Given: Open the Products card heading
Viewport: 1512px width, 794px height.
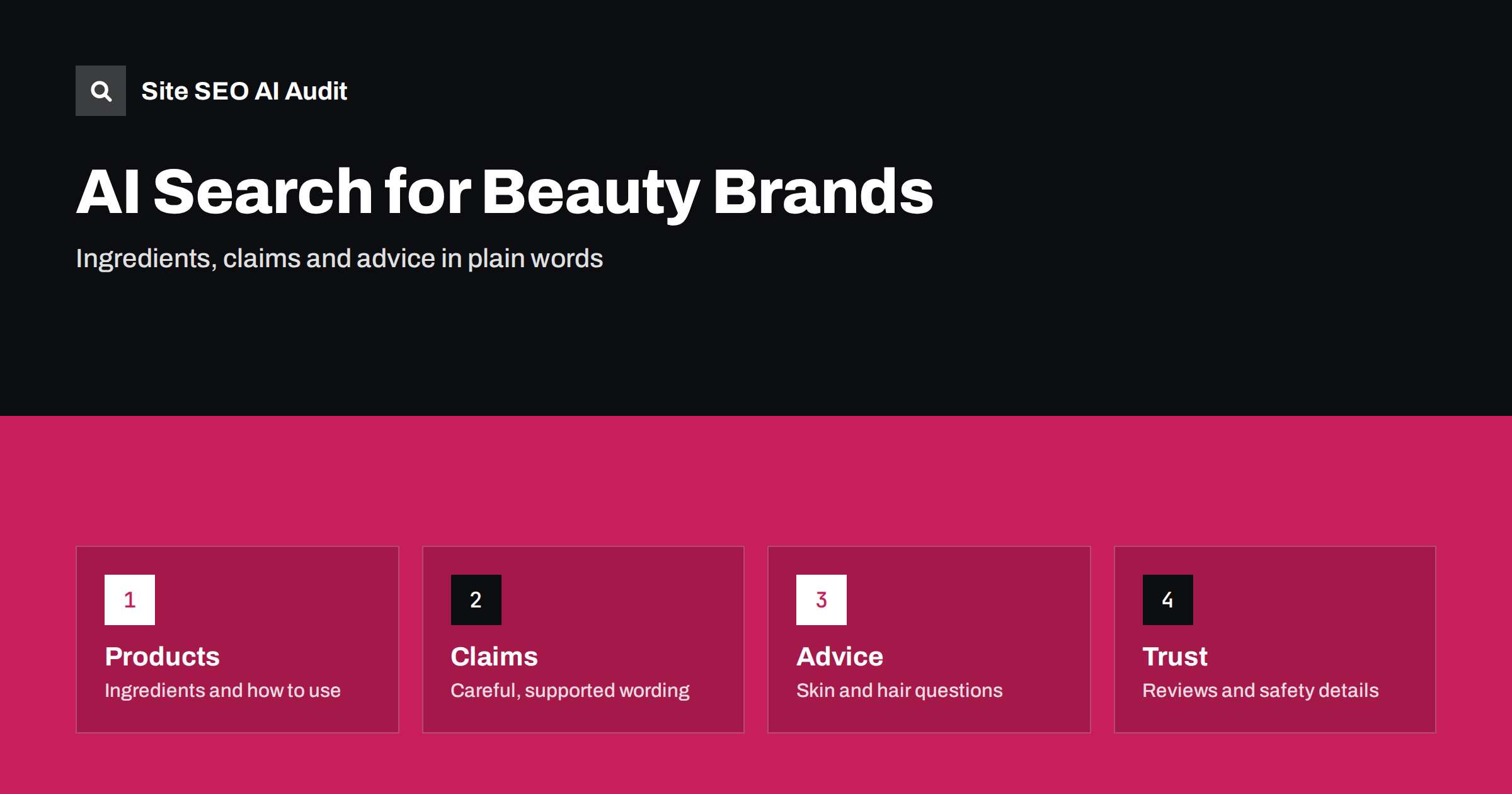Looking at the screenshot, I should click(x=162, y=657).
